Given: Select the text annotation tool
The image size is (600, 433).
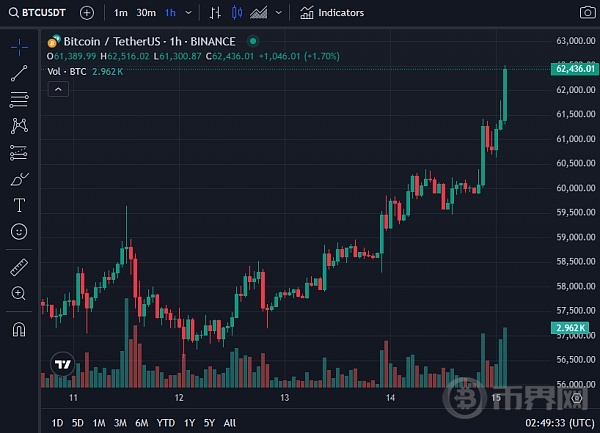Looking at the screenshot, I should [19, 205].
